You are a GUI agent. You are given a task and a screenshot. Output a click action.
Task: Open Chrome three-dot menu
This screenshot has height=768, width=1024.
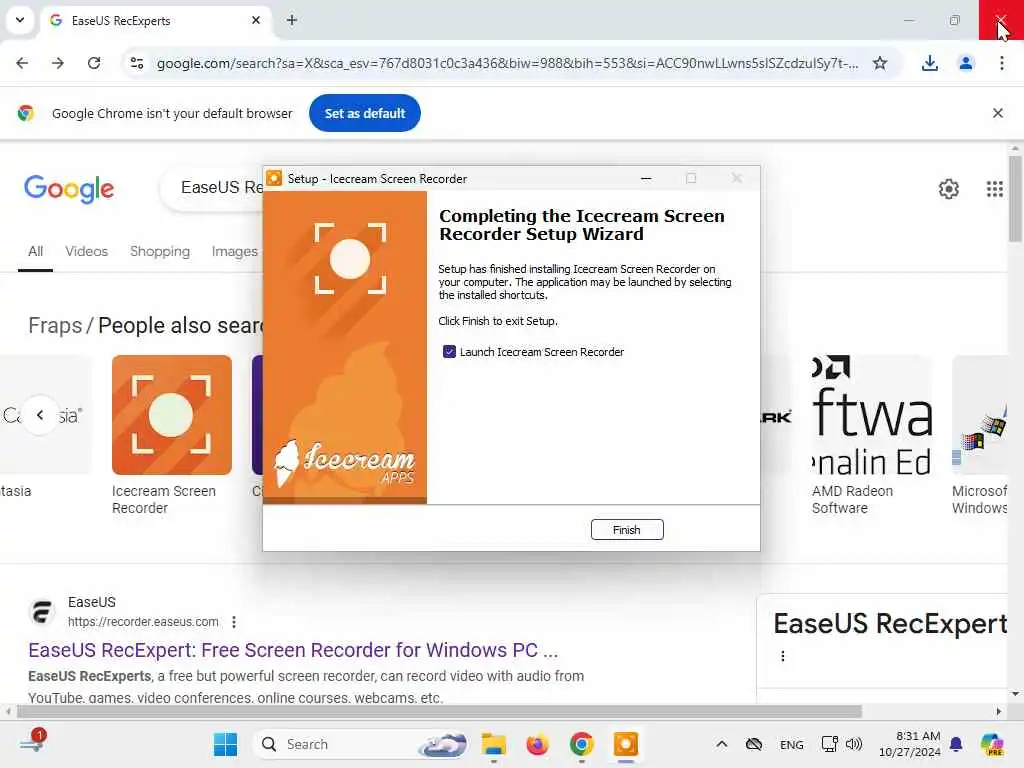coord(1002,63)
